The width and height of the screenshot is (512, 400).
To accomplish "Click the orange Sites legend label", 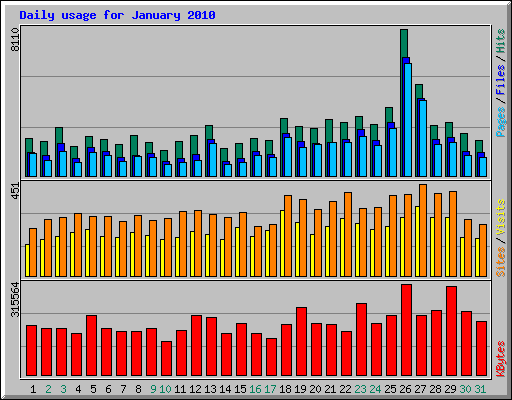I will click(501, 262).
